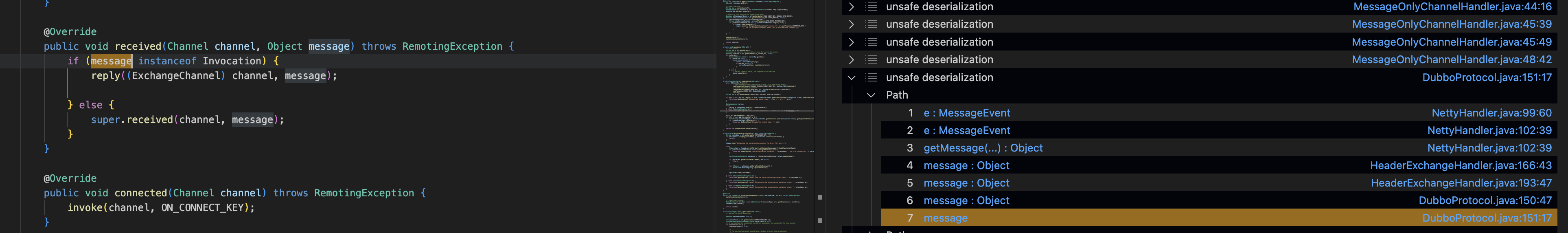The width and height of the screenshot is (1568, 233).
Task: Click 'received' method name in declaration
Action: [138, 46]
